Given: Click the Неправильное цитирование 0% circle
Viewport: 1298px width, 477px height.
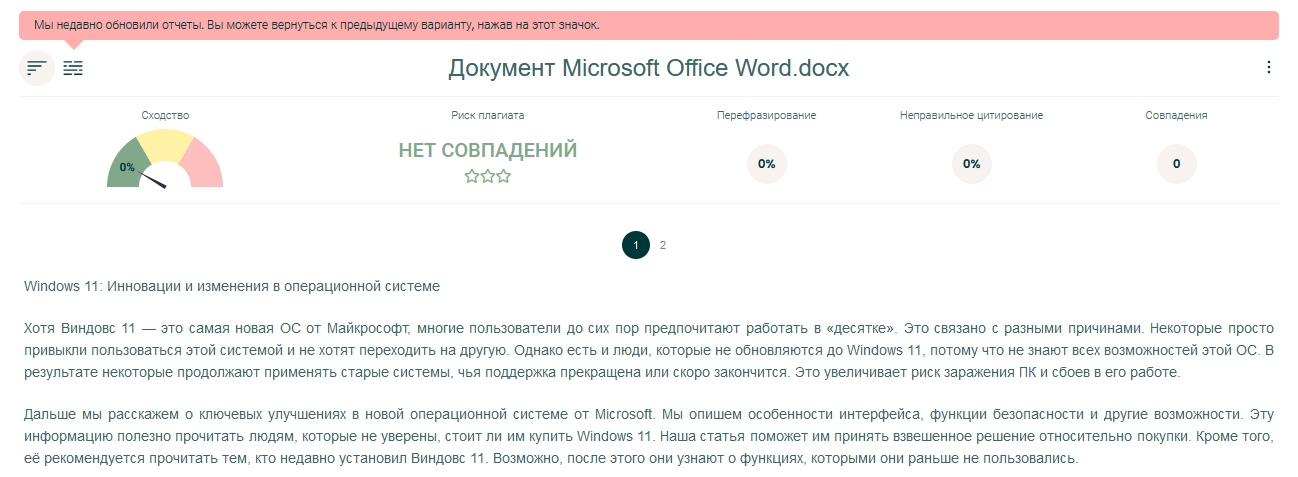Looking at the screenshot, I should click(971, 164).
